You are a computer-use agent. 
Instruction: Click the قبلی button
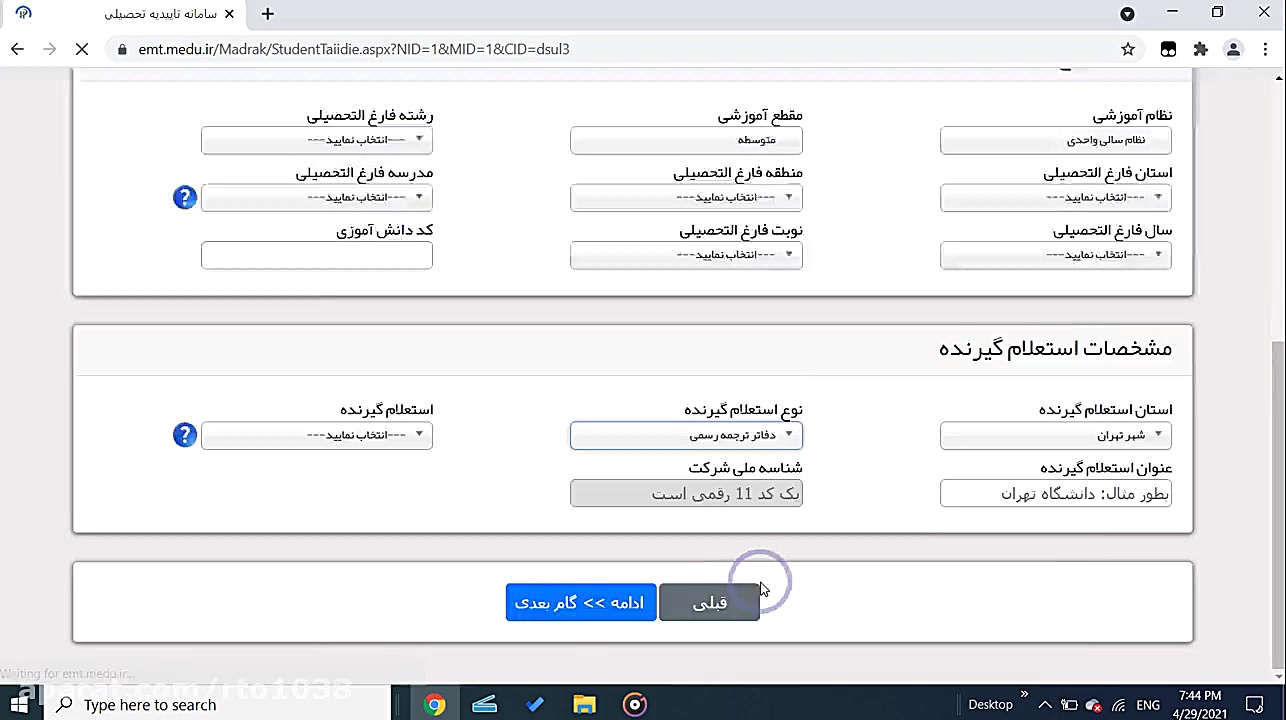pos(709,602)
